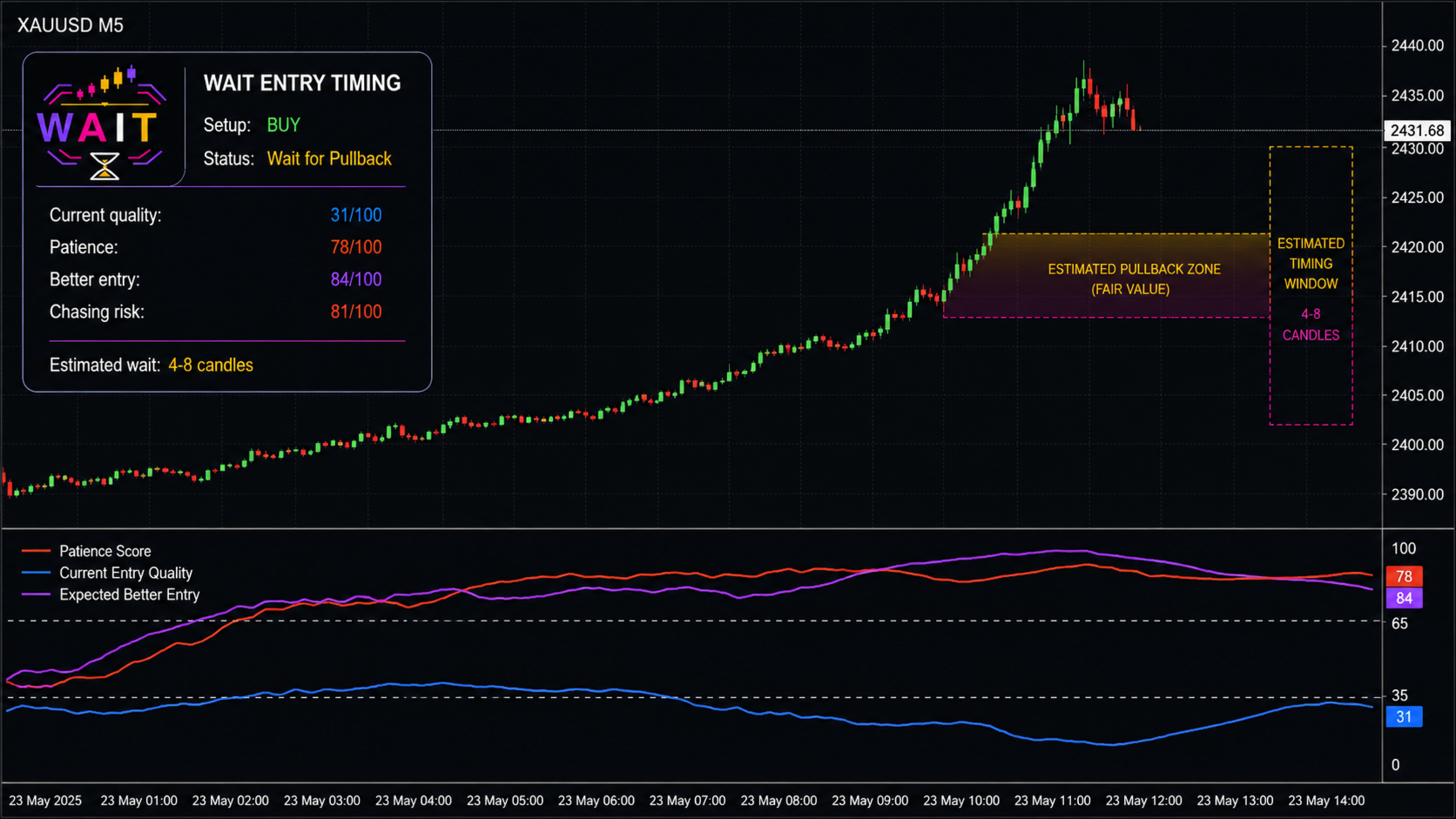
Task: Click the candlestick graphic above WAIT logo
Action: (106, 84)
